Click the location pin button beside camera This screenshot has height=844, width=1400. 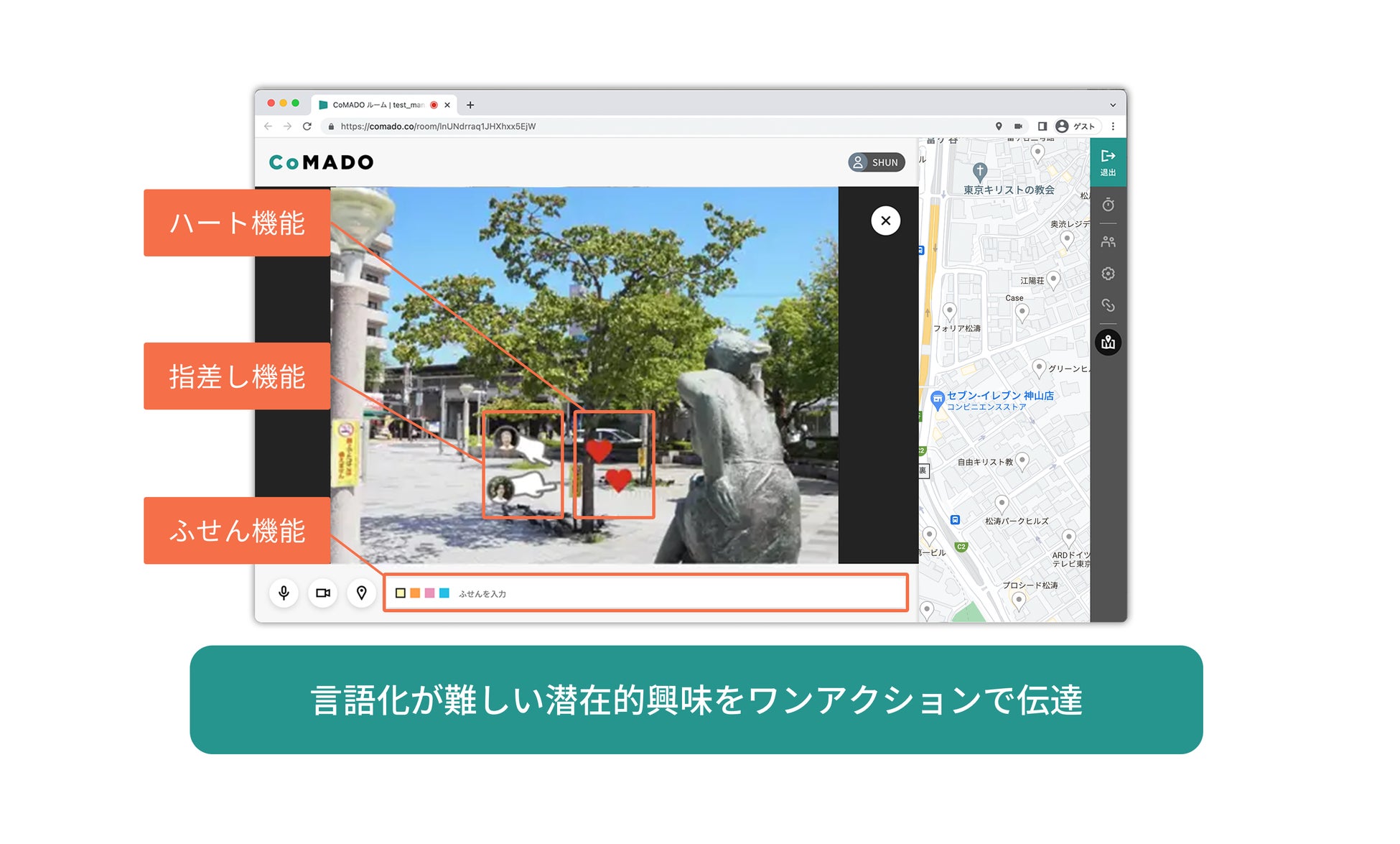click(362, 593)
